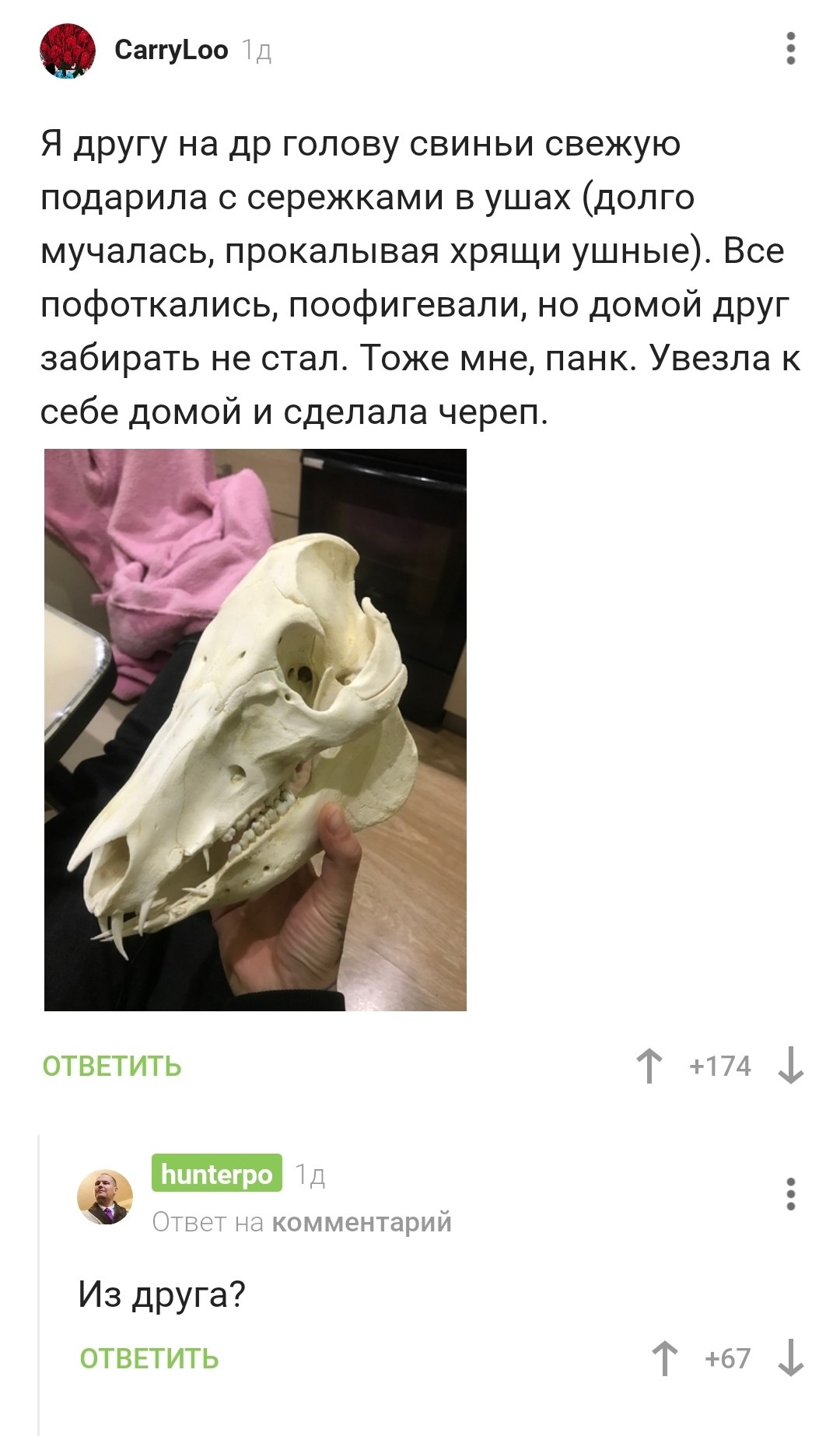Open three-dot menu on hunterpo's reply

coord(791,1194)
